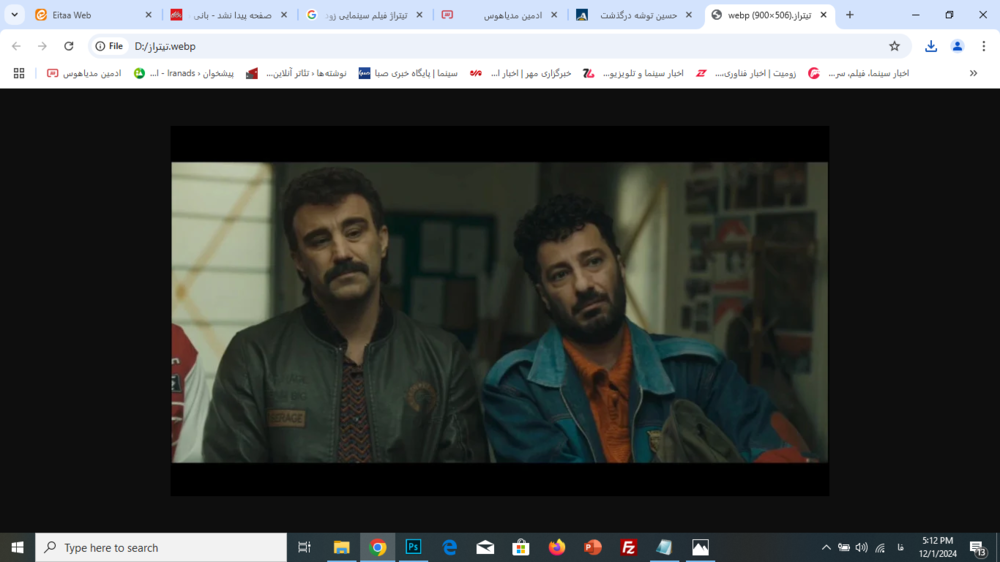This screenshot has width=1000, height=562.
Task: Open سینما پایگاه خبری صبا bookmark
Action: click(408, 73)
